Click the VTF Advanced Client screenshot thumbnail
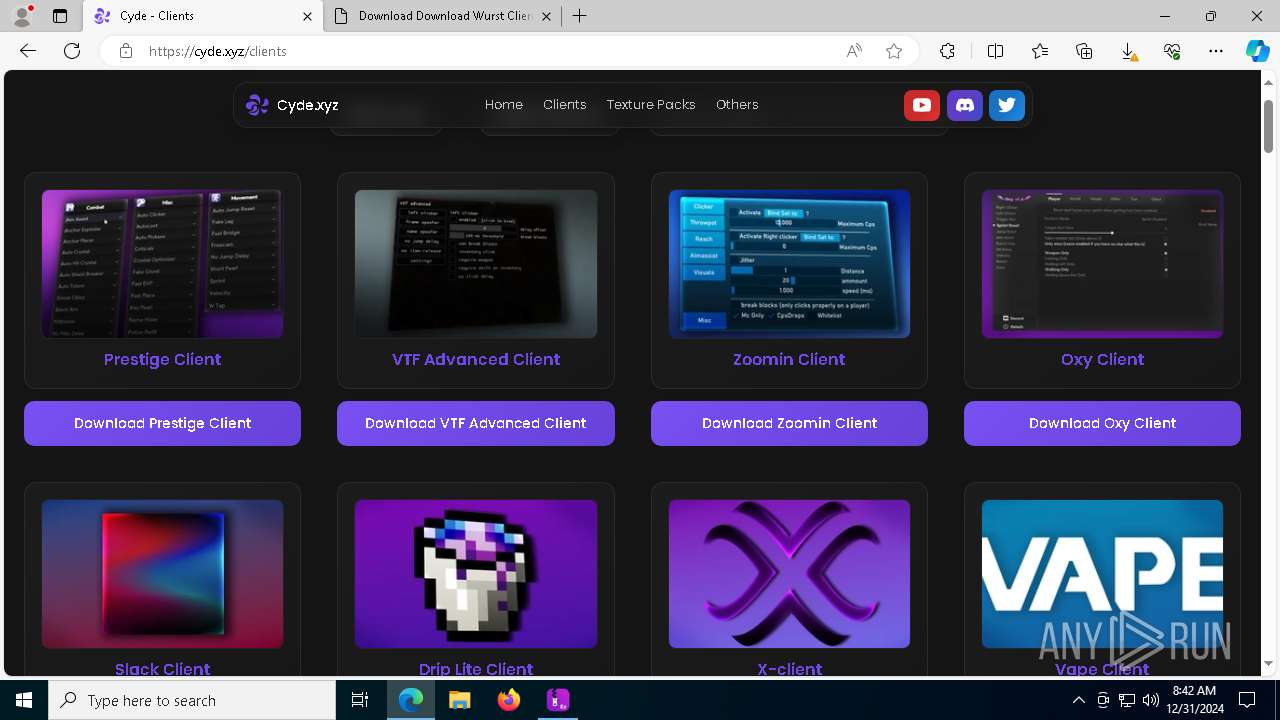 coord(476,264)
